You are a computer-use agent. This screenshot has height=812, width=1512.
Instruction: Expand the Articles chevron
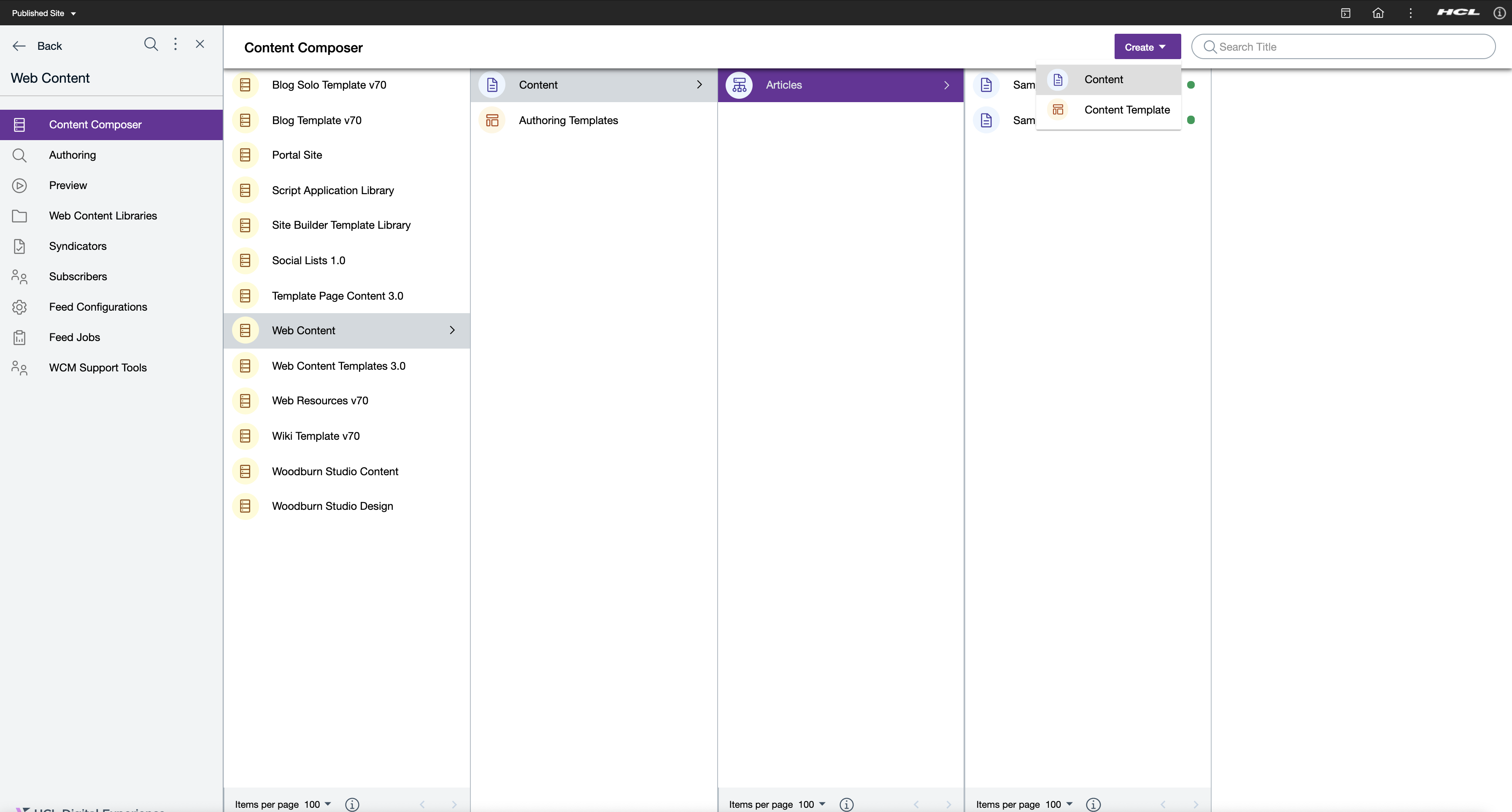(x=946, y=85)
